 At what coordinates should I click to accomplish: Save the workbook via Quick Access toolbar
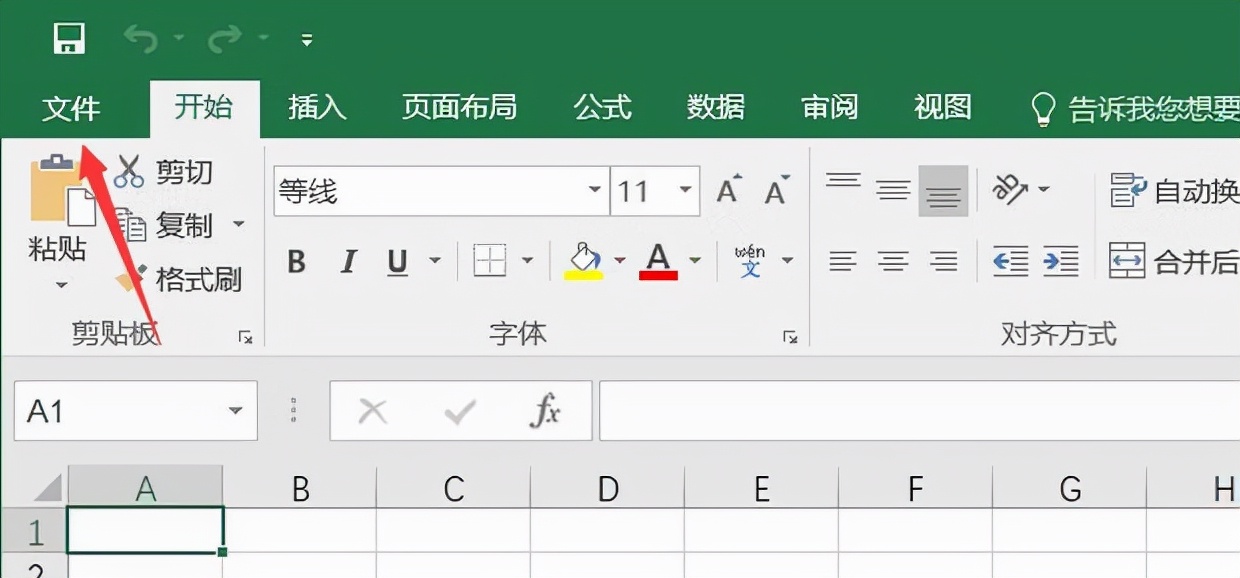tap(67, 36)
